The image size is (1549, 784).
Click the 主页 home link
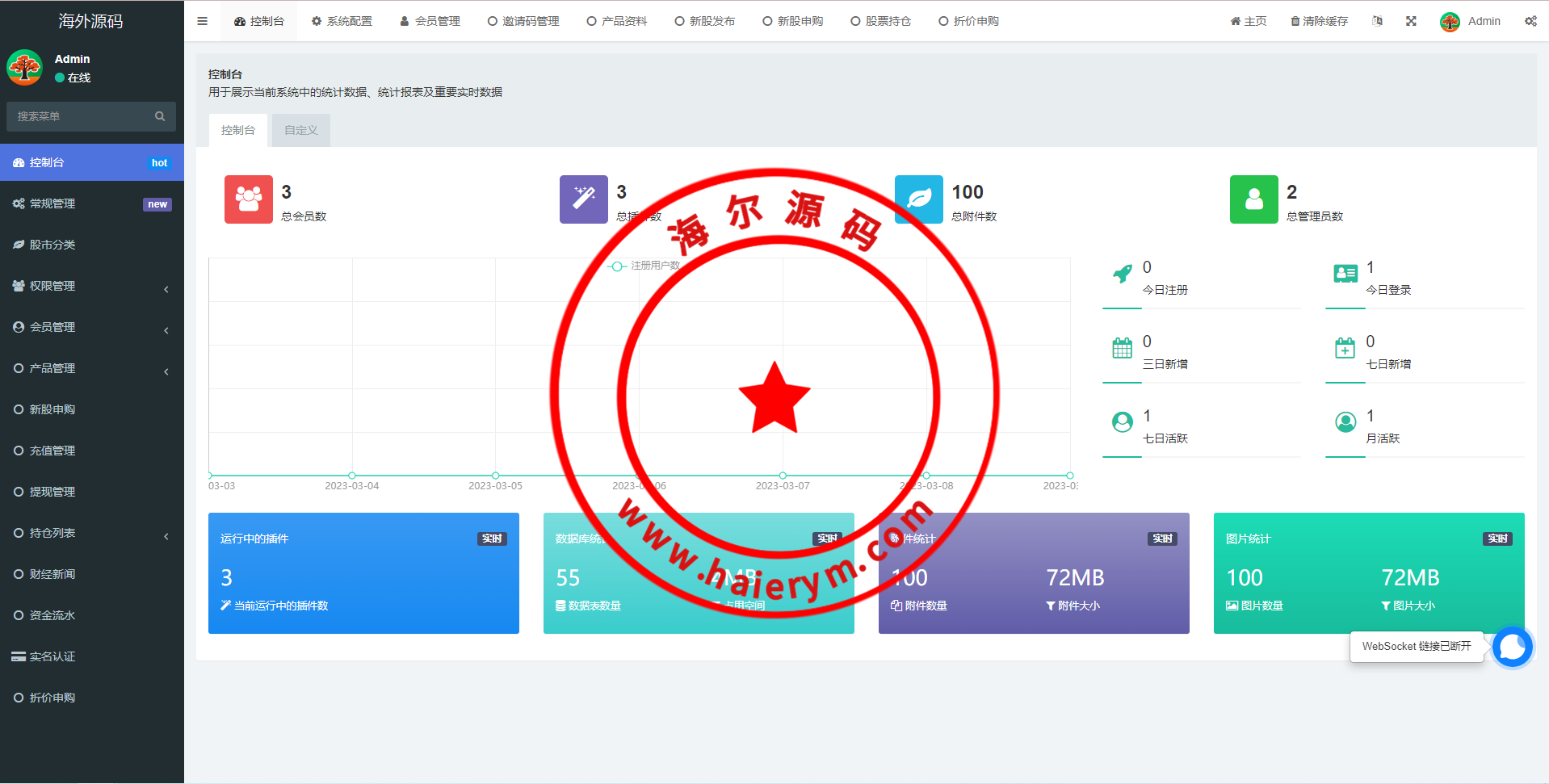pos(1248,21)
